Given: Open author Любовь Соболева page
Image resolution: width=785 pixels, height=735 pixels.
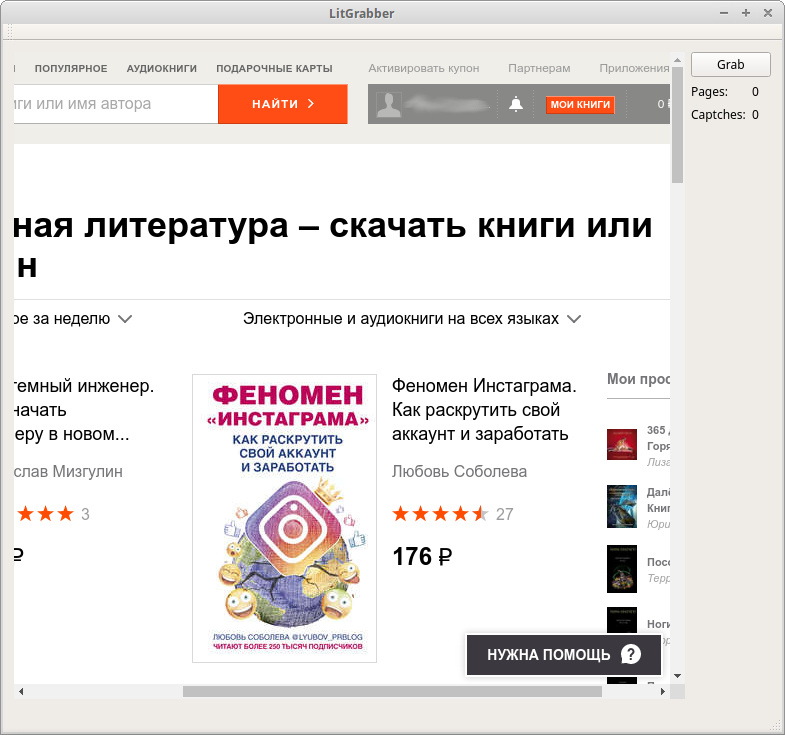Looking at the screenshot, I should tap(459, 471).
